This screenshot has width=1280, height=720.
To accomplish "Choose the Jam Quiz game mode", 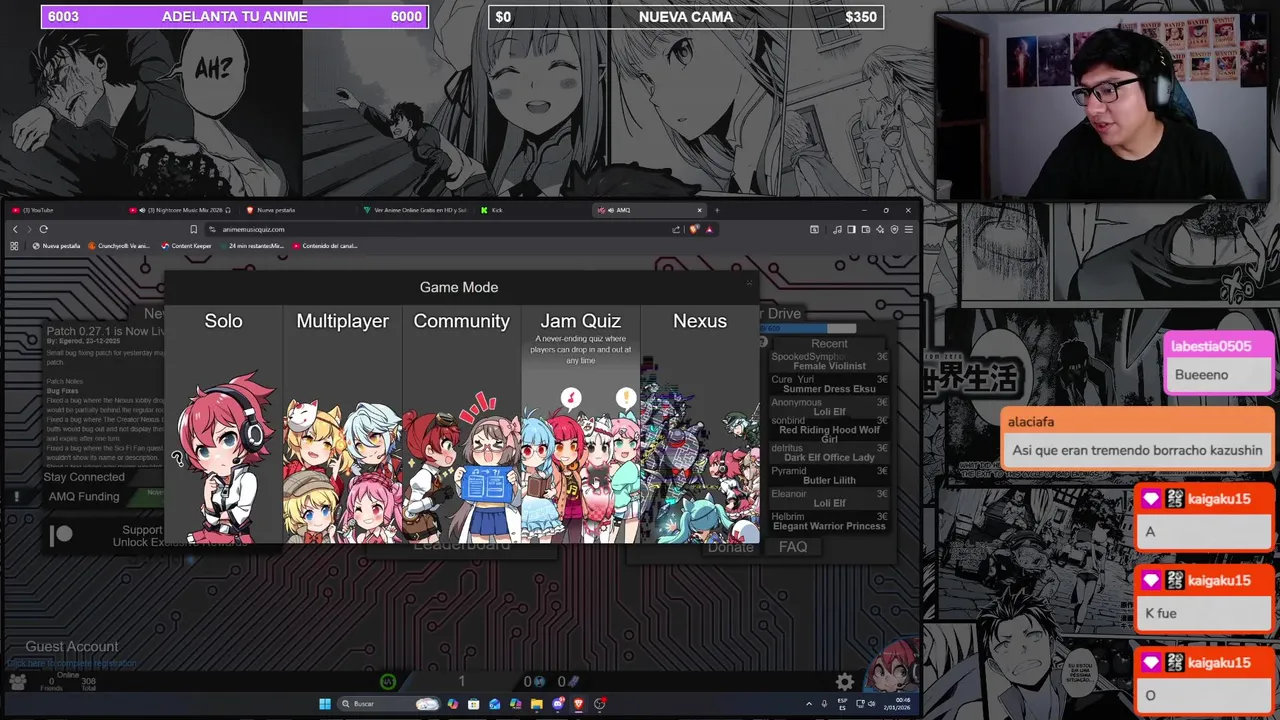I will 580,425.
